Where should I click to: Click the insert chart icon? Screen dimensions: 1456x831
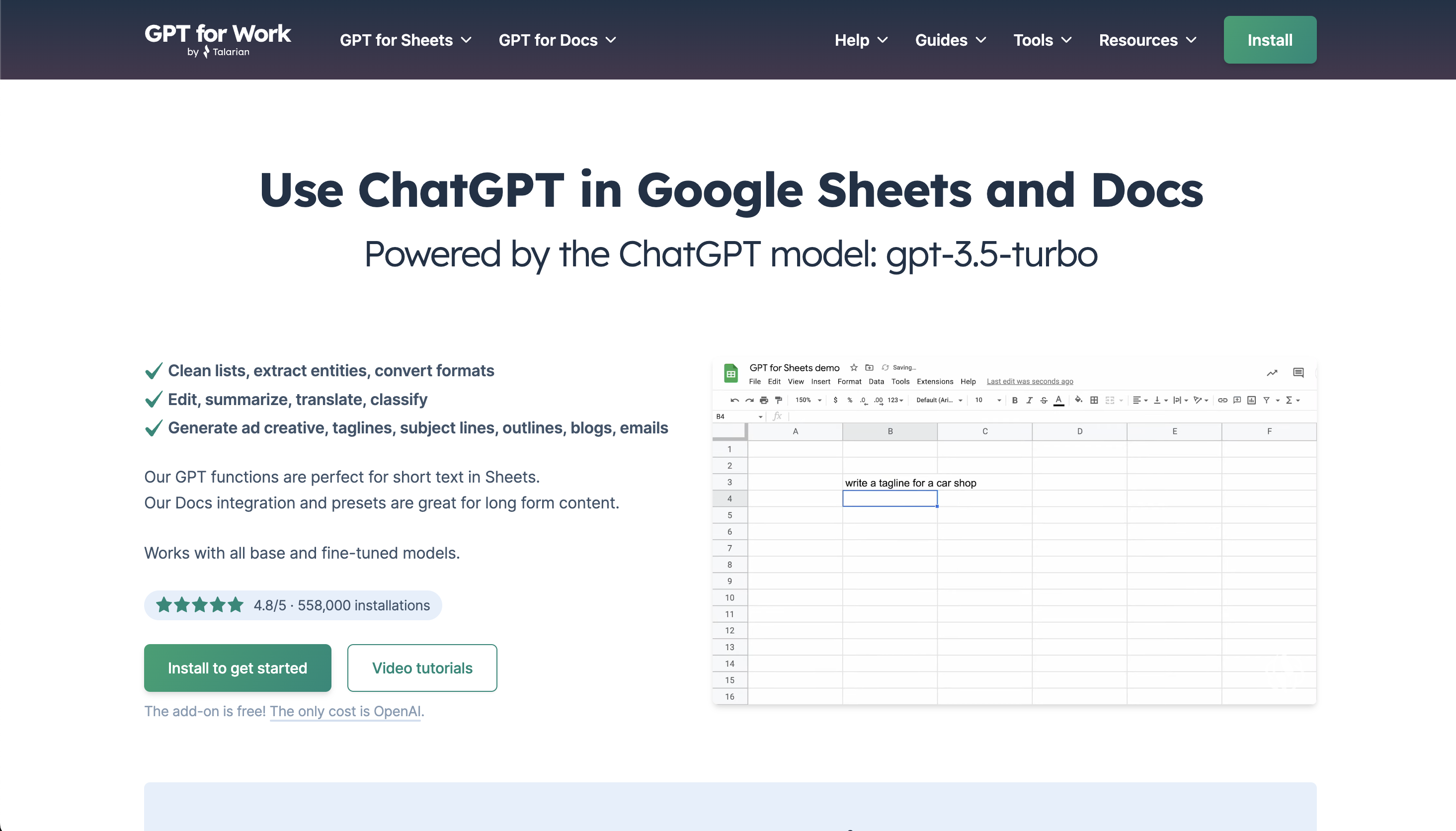1251,400
